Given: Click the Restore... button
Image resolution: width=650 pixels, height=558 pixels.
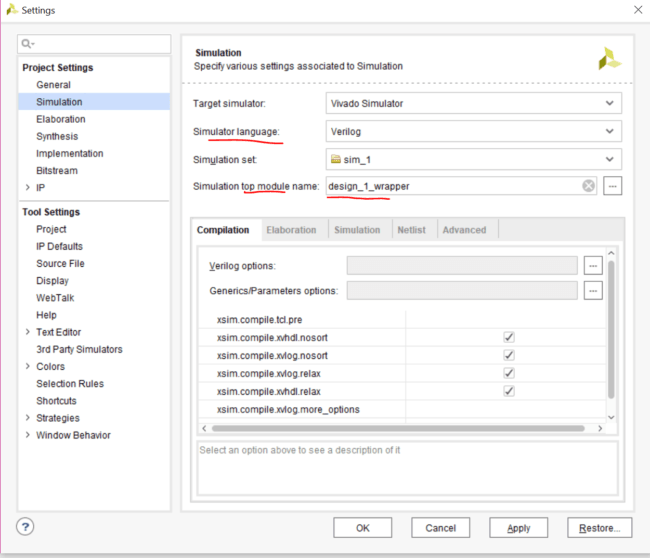Looking at the screenshot, I should pos(599,528).
